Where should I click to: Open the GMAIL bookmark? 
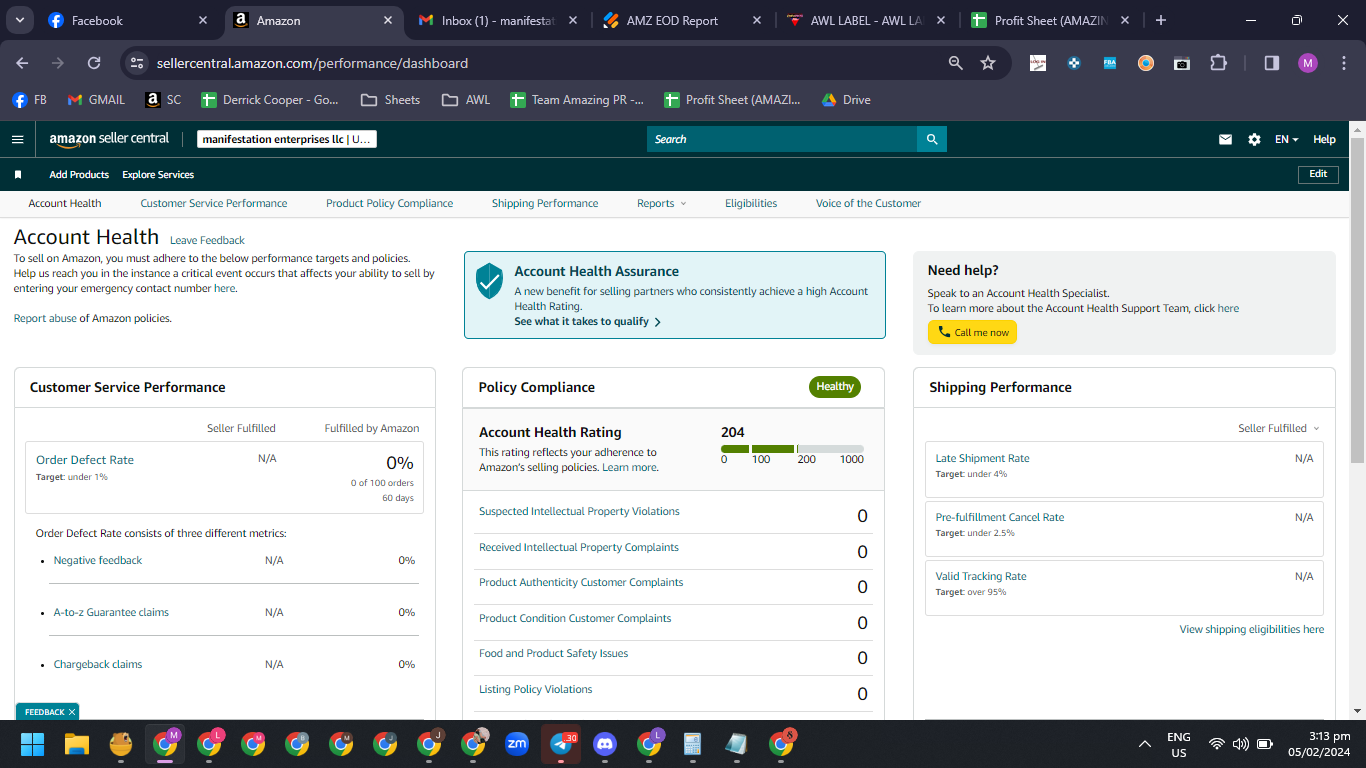[96, 100]
